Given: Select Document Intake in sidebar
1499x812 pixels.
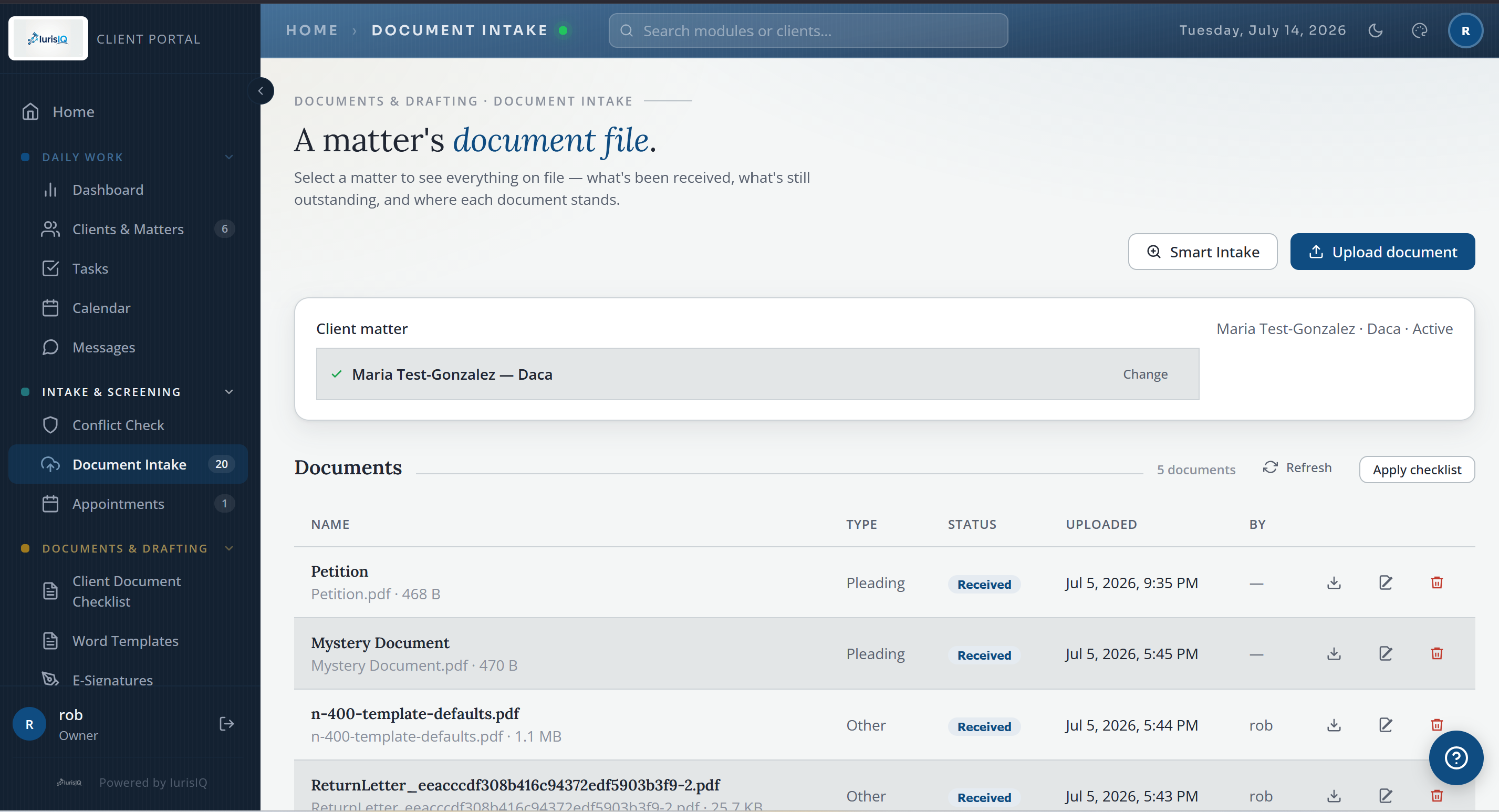Looking at the screenshot, I should 128,464.
